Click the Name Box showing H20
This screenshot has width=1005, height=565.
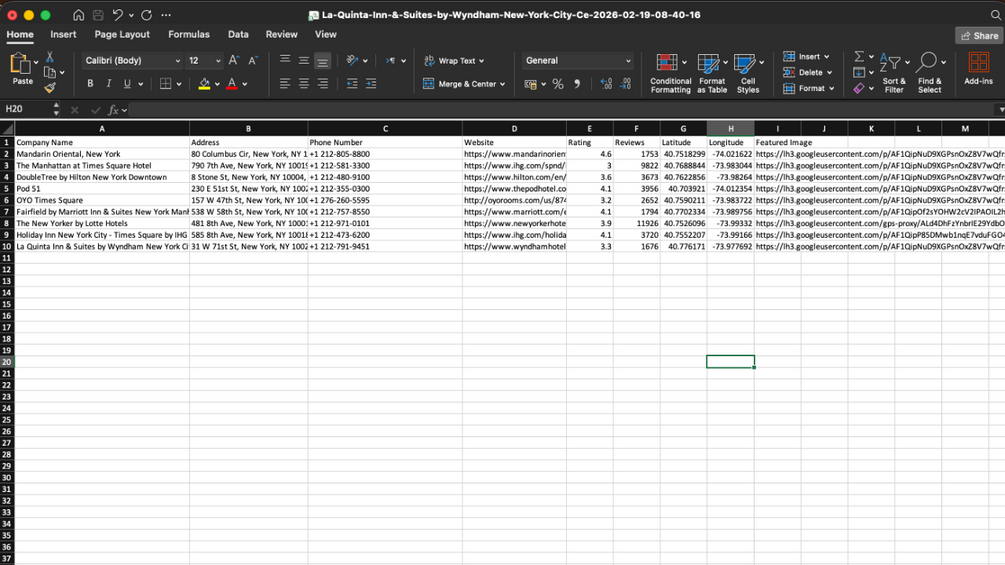(29, 110)
